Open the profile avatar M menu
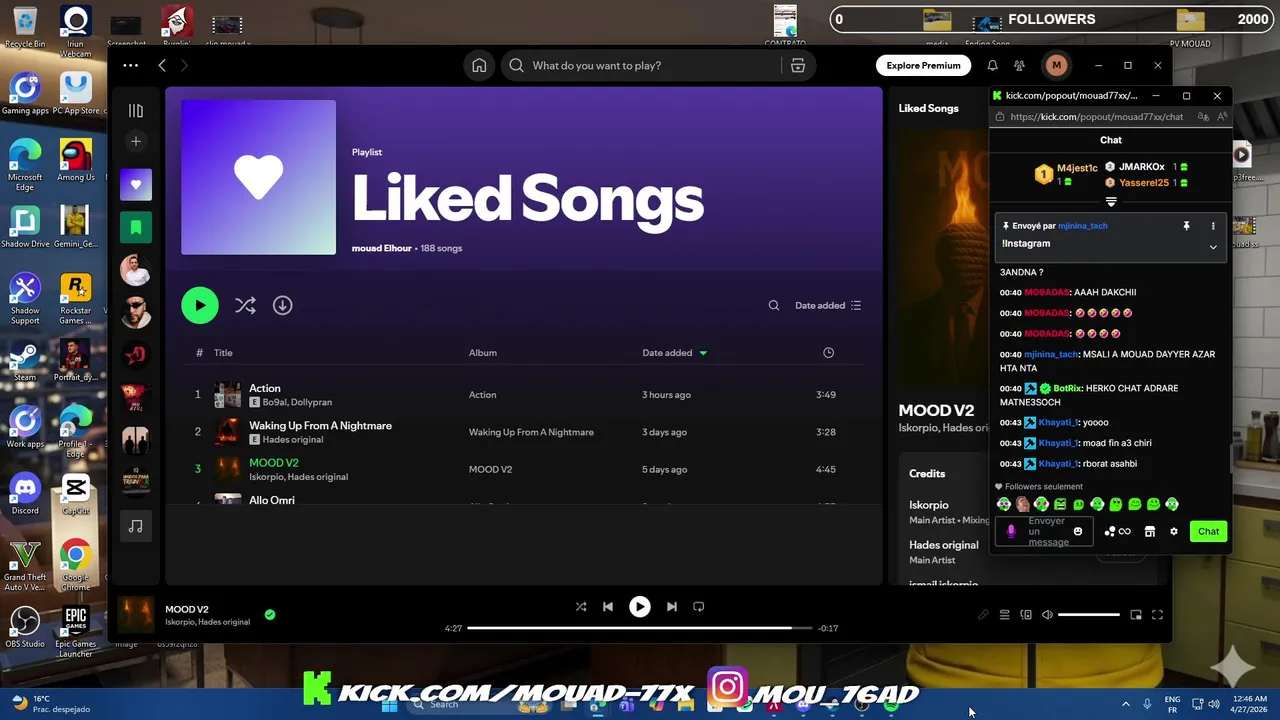 1056,65
